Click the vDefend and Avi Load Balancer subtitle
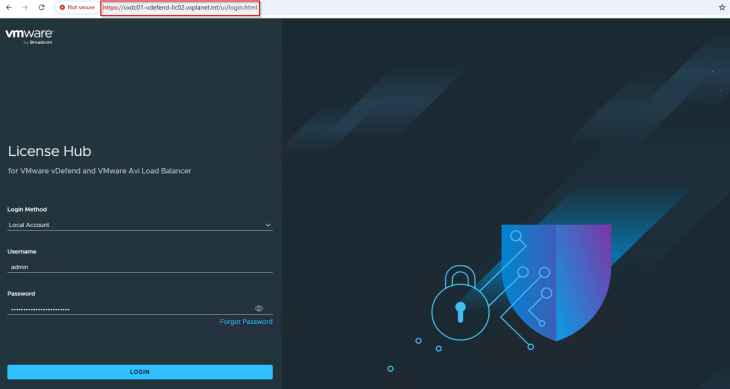The height and width of the screenshot is (389, 730). click(x=100, y=171)
